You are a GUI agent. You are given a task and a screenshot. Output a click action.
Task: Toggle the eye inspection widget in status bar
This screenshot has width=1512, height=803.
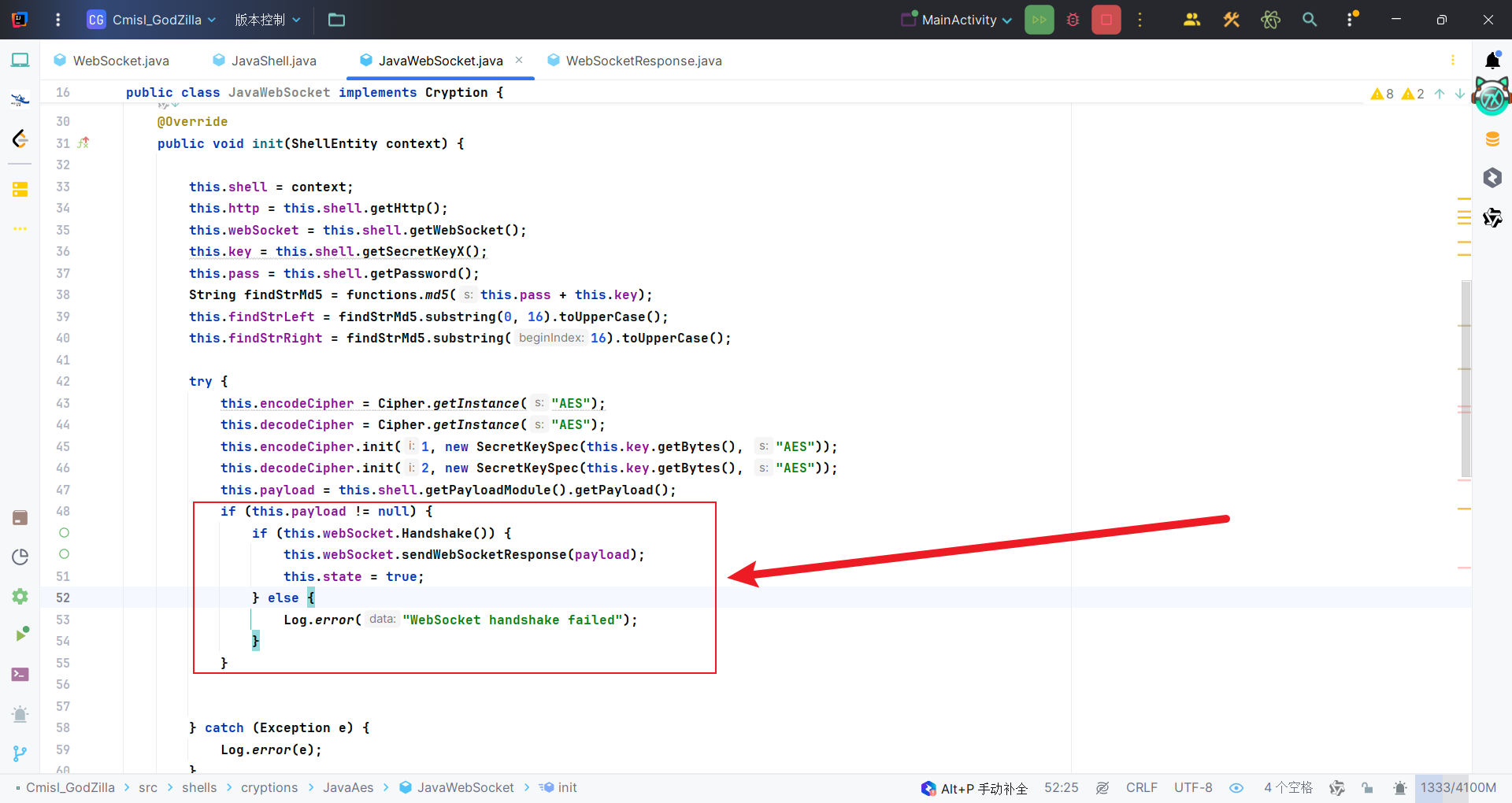coord(1236,788)
